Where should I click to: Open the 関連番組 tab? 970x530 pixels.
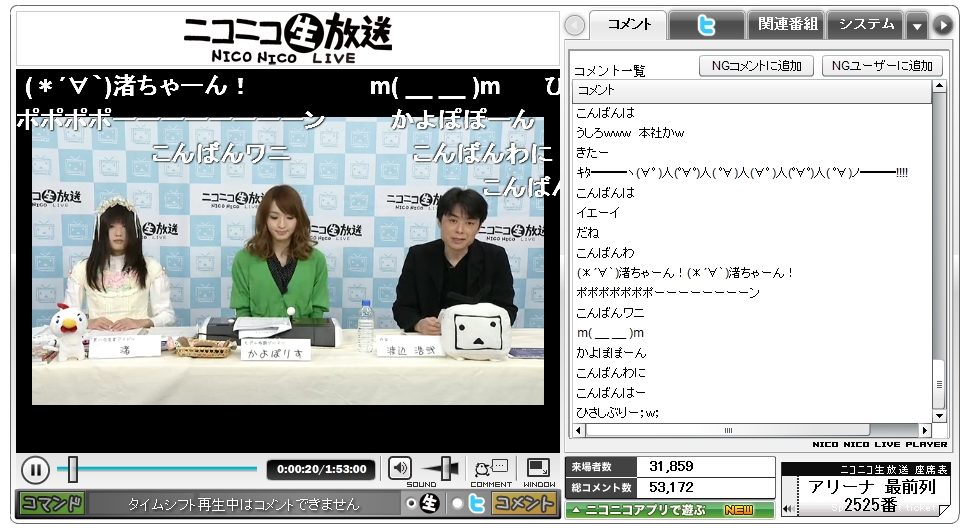coord(788,25)
